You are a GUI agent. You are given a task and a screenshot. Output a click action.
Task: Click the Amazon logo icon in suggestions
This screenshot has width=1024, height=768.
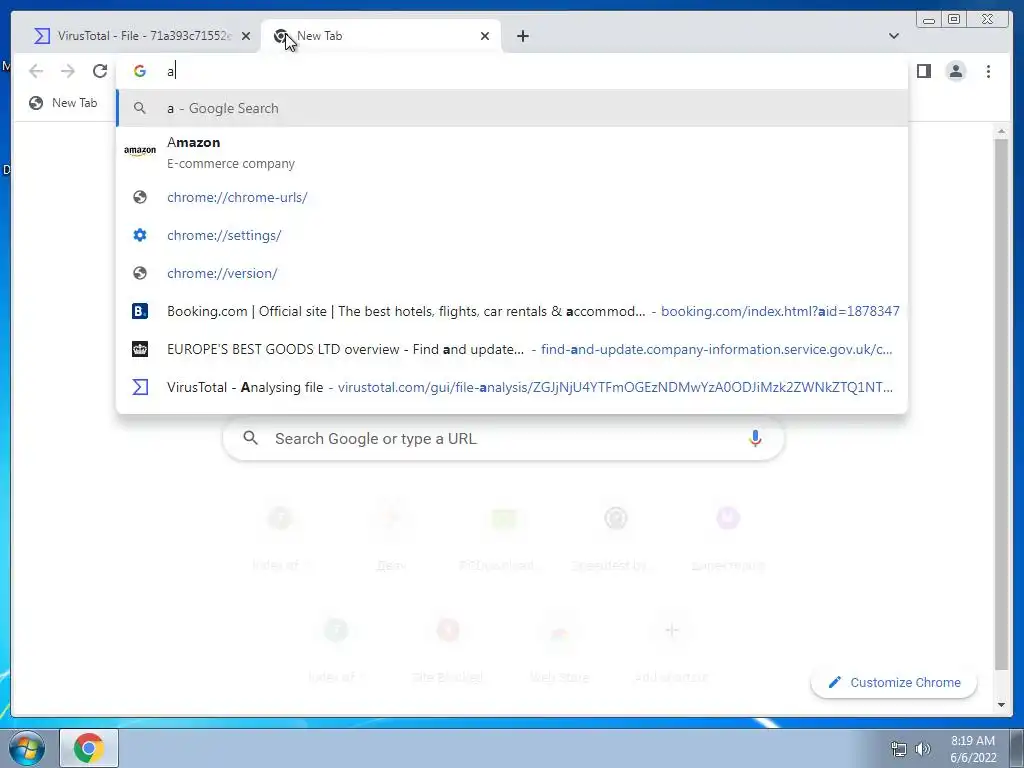[x=140, y=151]
